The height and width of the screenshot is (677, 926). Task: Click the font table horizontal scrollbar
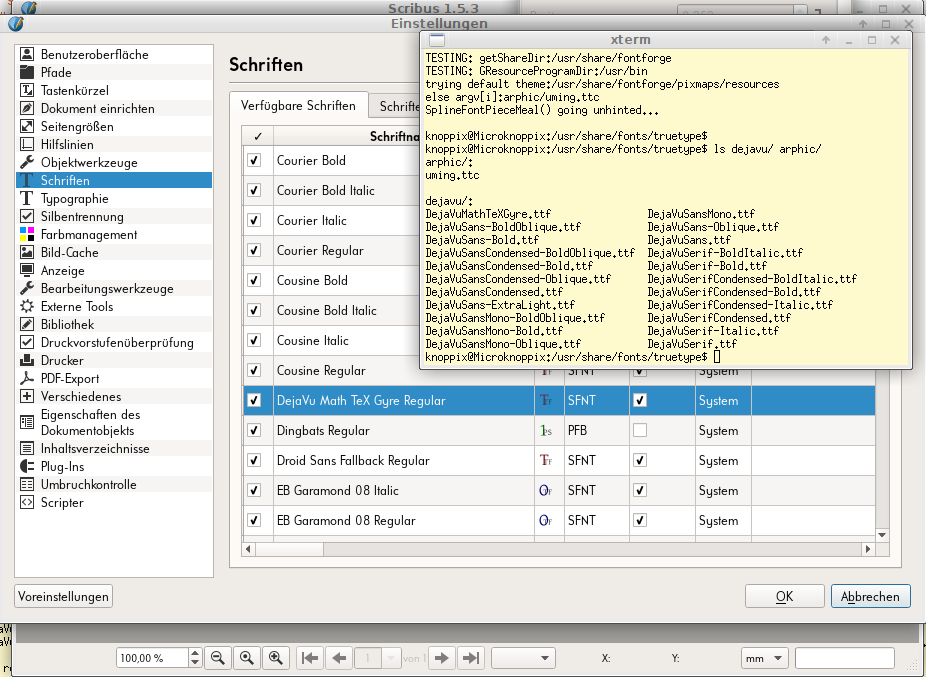[289, 549]
